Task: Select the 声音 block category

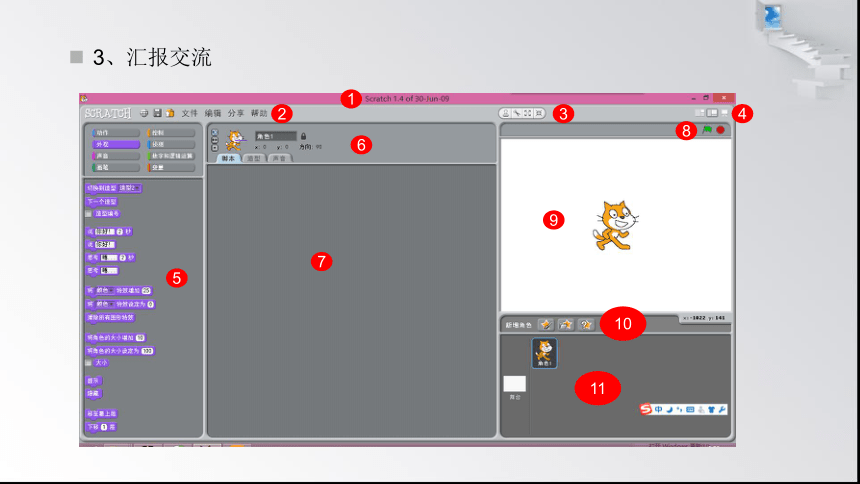Action: pyautogui.click(x=116, y=156)
